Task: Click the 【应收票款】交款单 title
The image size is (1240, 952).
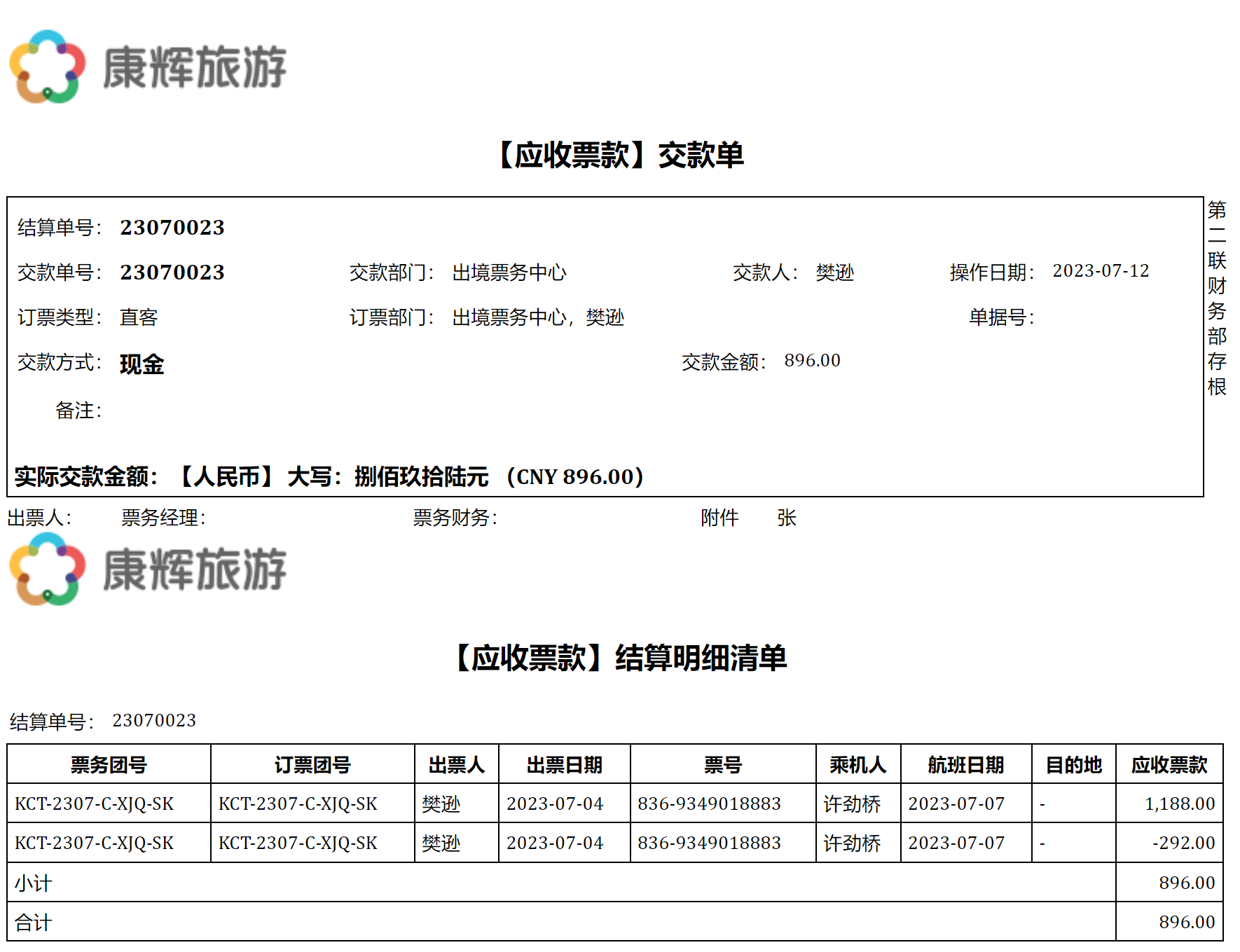Action: click(620, 155)
